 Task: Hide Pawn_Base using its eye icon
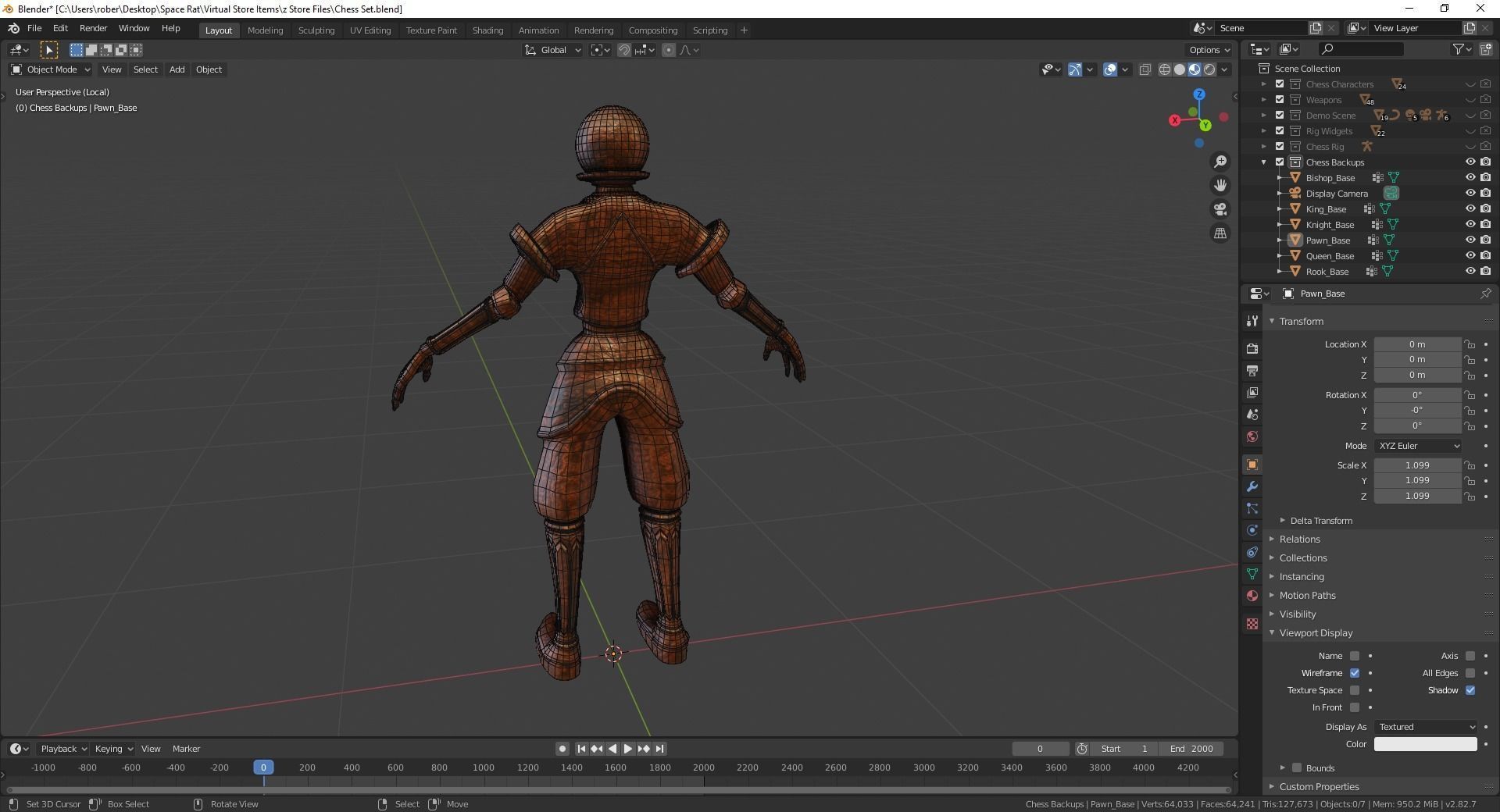click(1470, 240)
